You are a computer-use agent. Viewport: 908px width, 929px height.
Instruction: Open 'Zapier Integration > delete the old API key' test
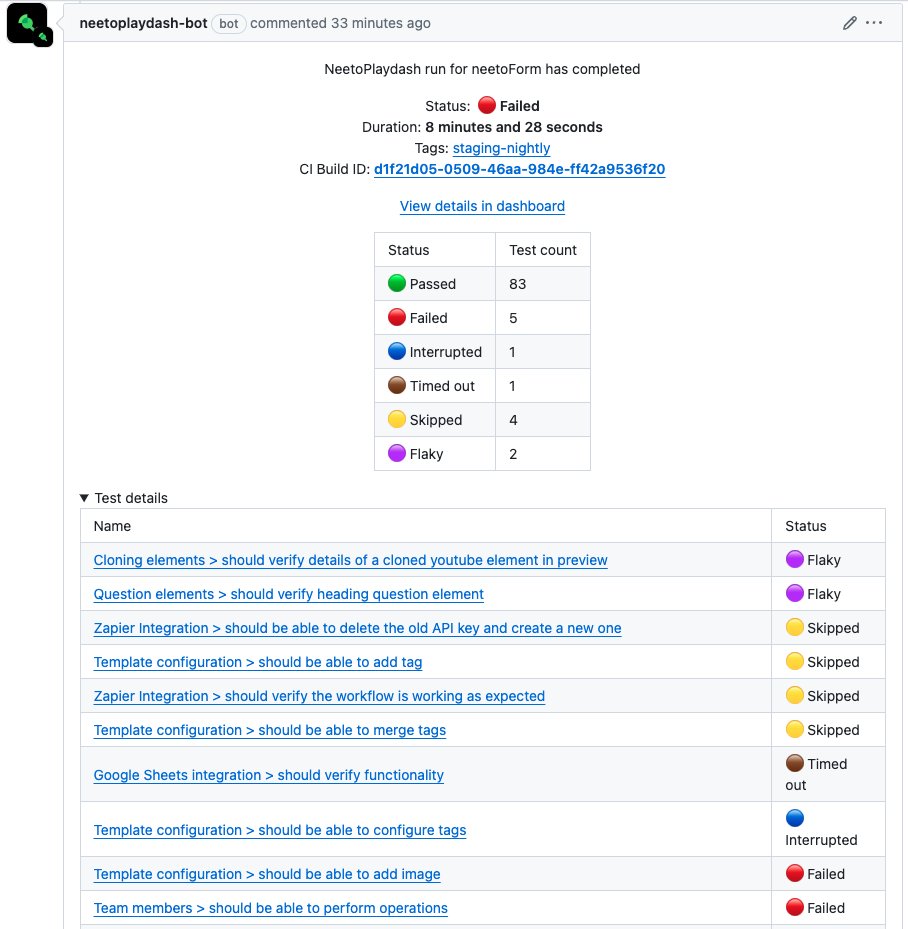357,628
